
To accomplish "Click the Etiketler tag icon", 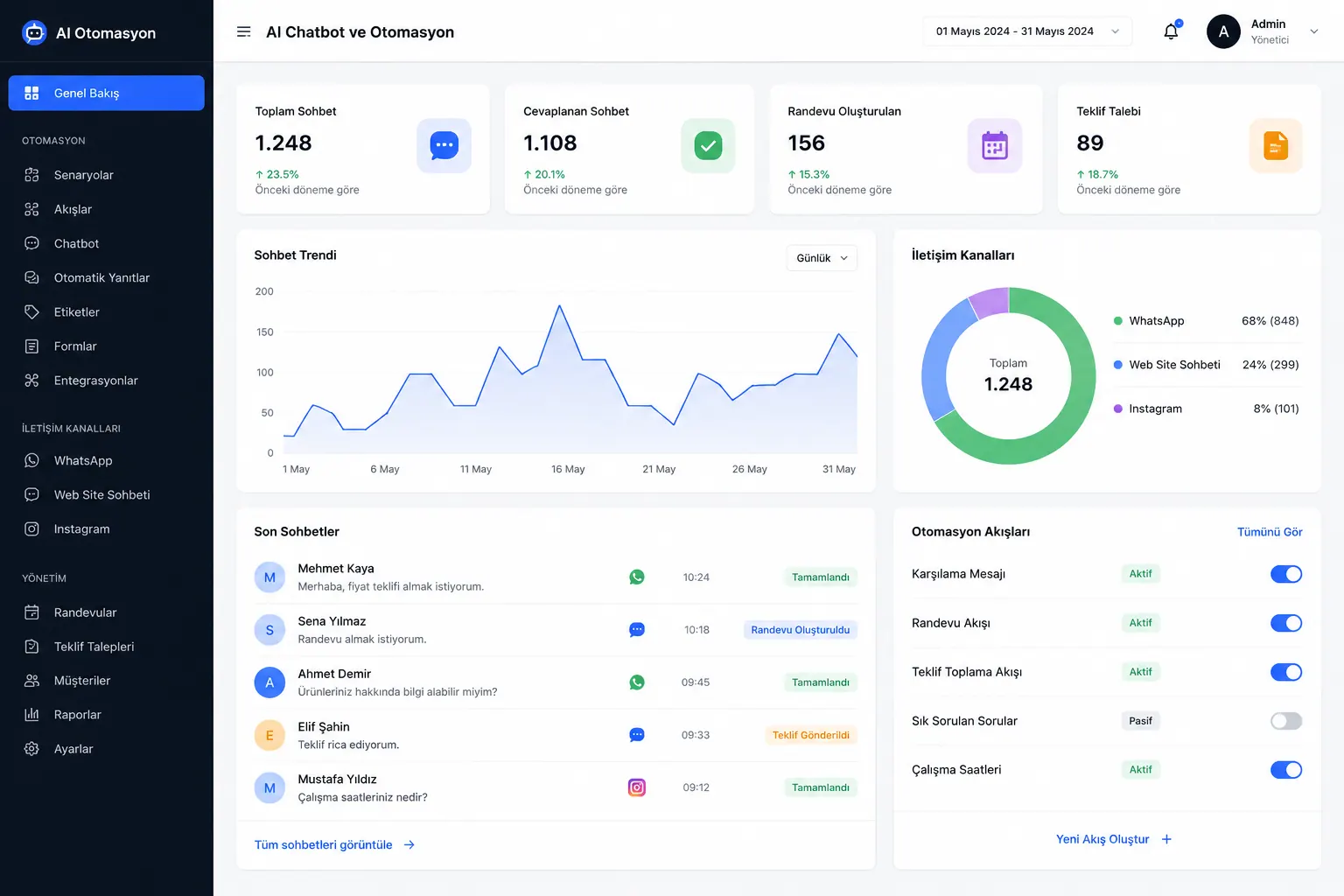I will tap(31, 312).
